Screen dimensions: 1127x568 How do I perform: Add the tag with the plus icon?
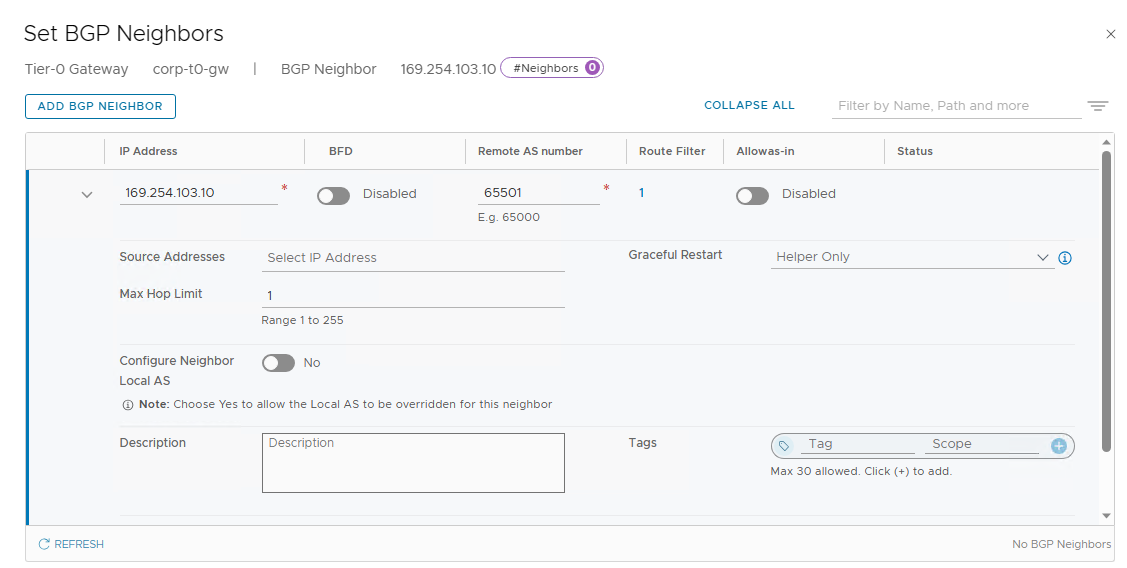pos(1059,446)
